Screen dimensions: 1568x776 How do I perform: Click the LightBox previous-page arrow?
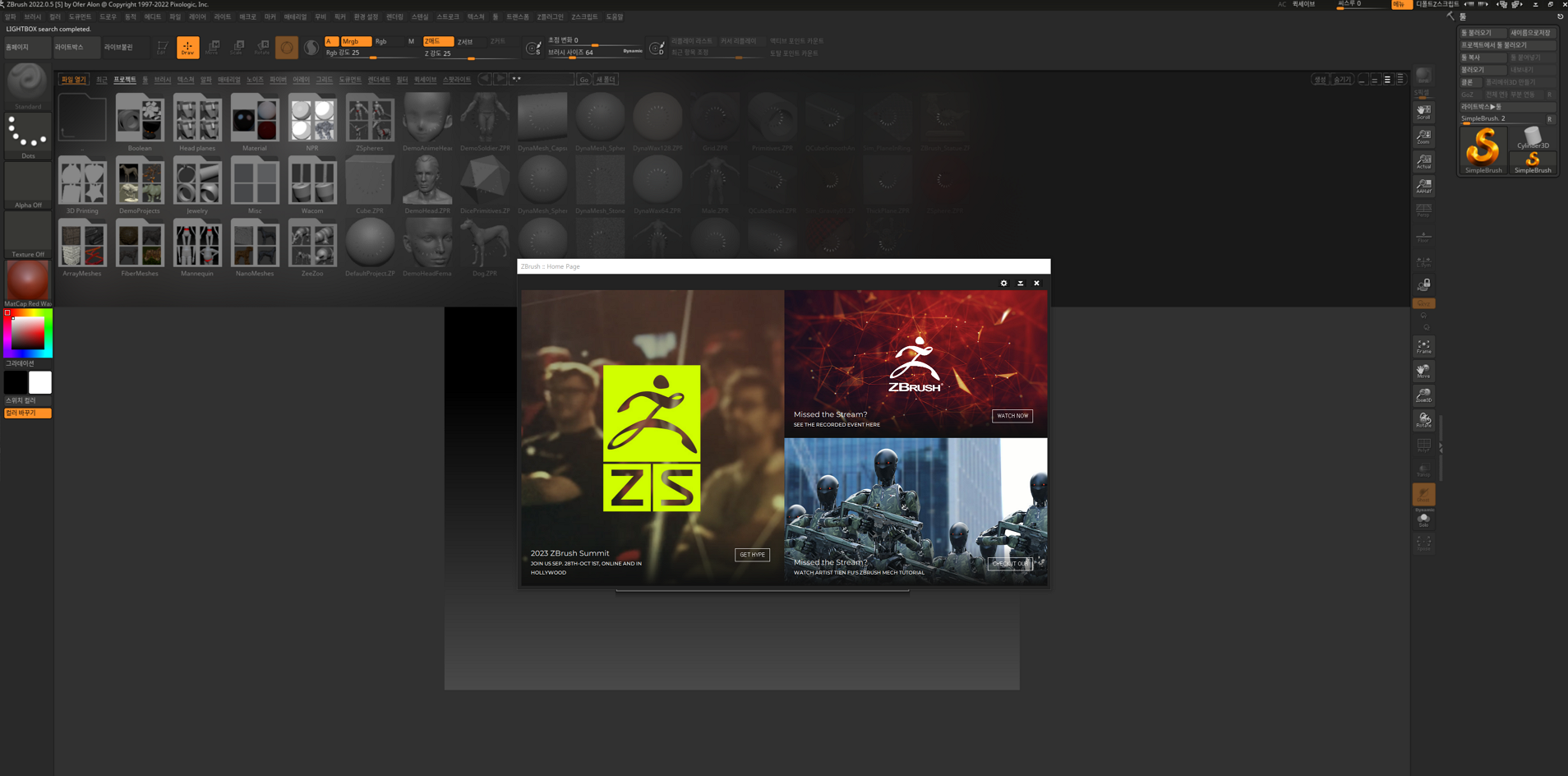pyautogui.click(x=485, y=79)
